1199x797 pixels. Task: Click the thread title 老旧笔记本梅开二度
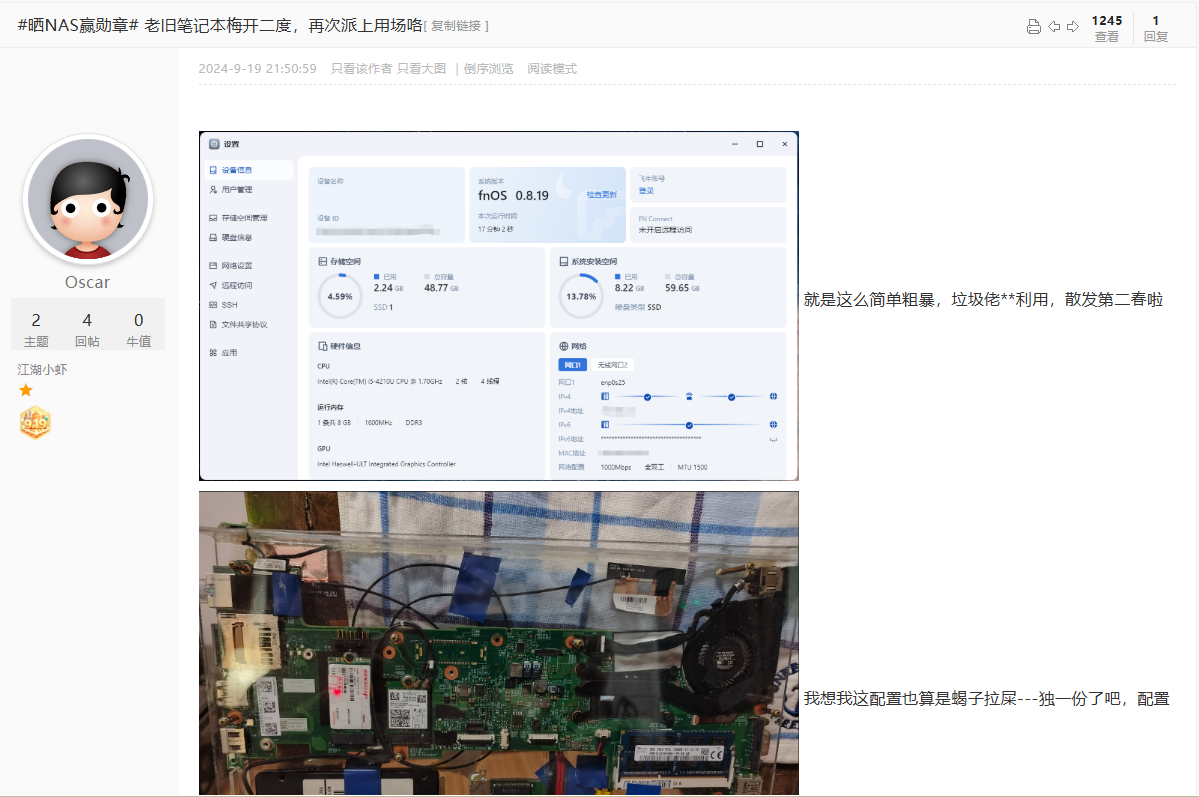(x=219, y=25)
